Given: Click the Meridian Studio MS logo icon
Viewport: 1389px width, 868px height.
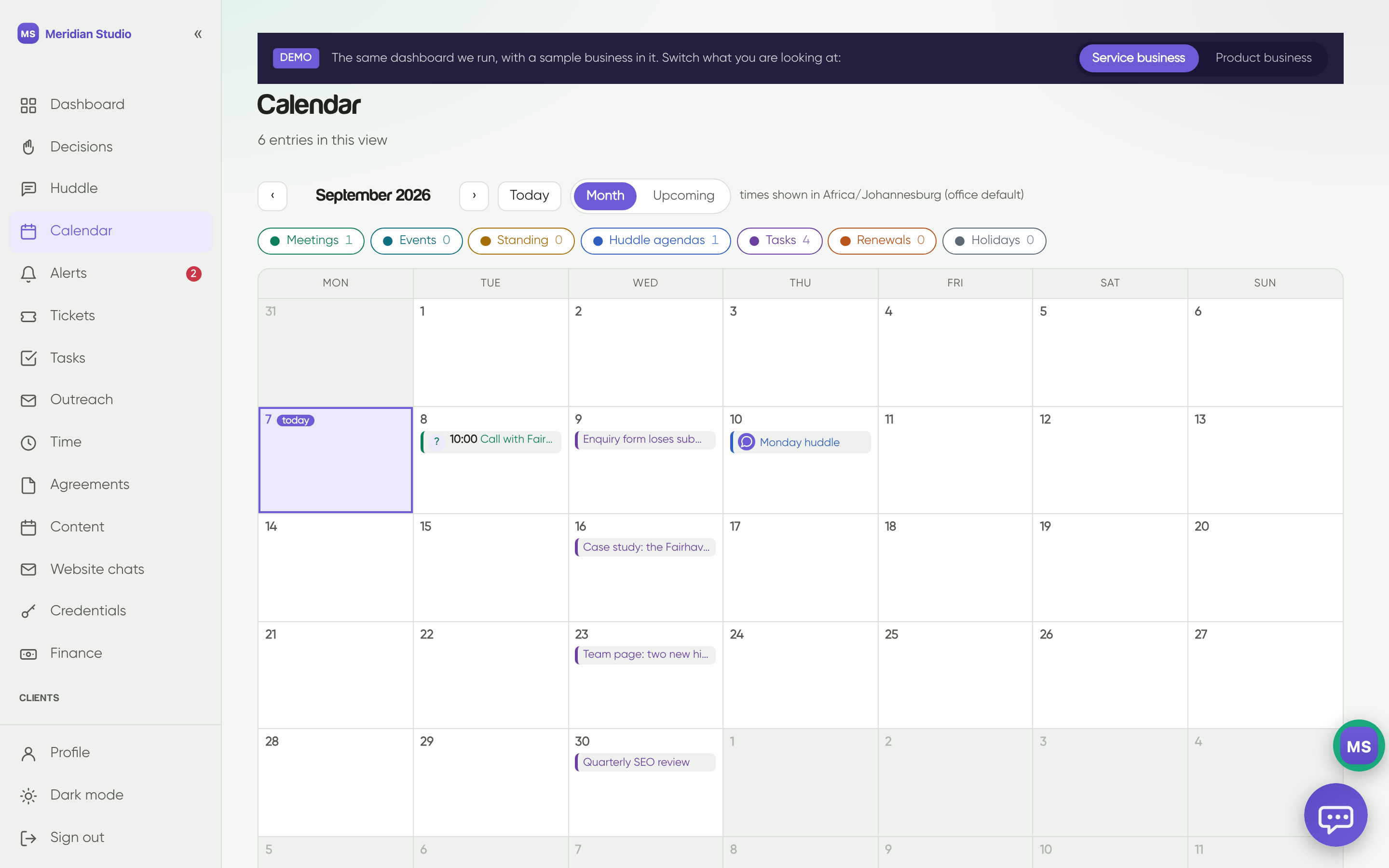Looking at the screenshot, I should click(x=28, y=34).
